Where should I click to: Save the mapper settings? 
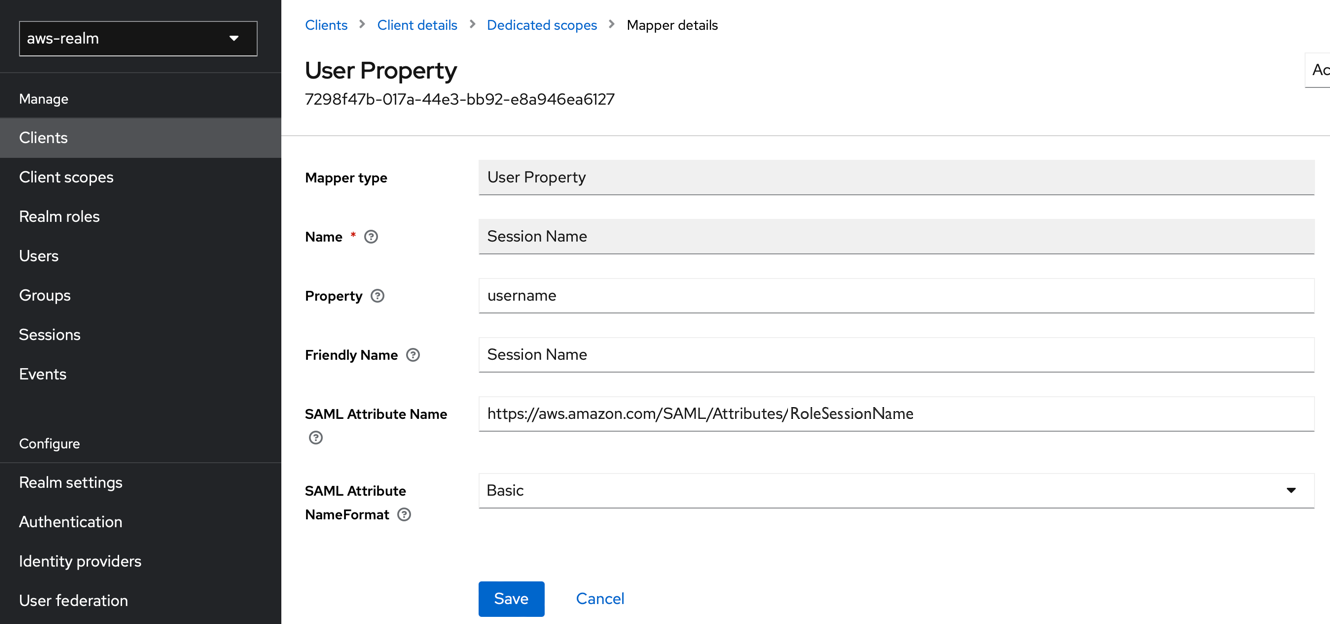(511, 599)
